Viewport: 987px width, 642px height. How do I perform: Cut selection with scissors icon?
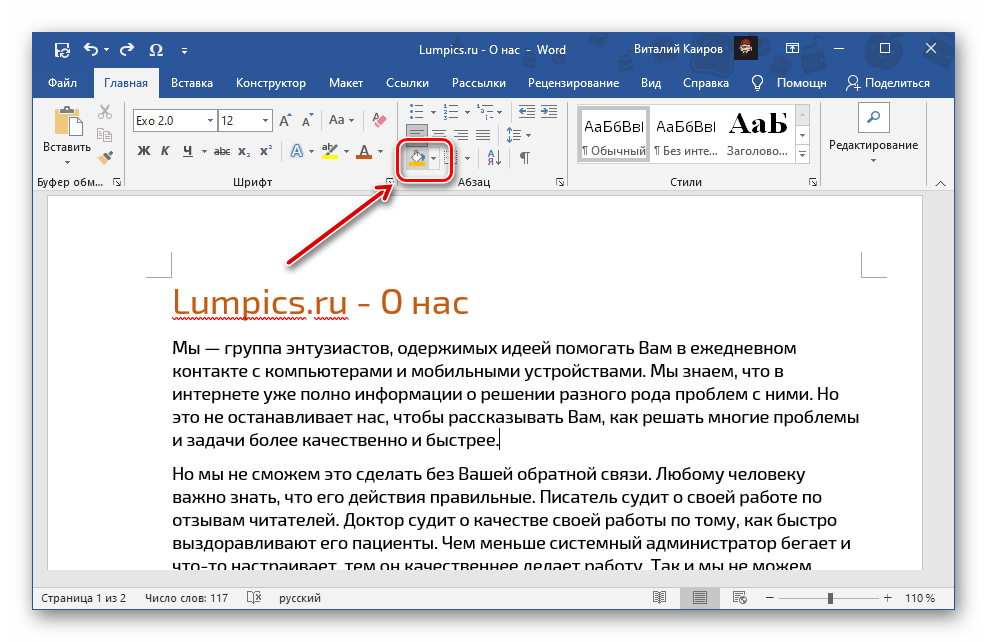click(x=104, y=112)
